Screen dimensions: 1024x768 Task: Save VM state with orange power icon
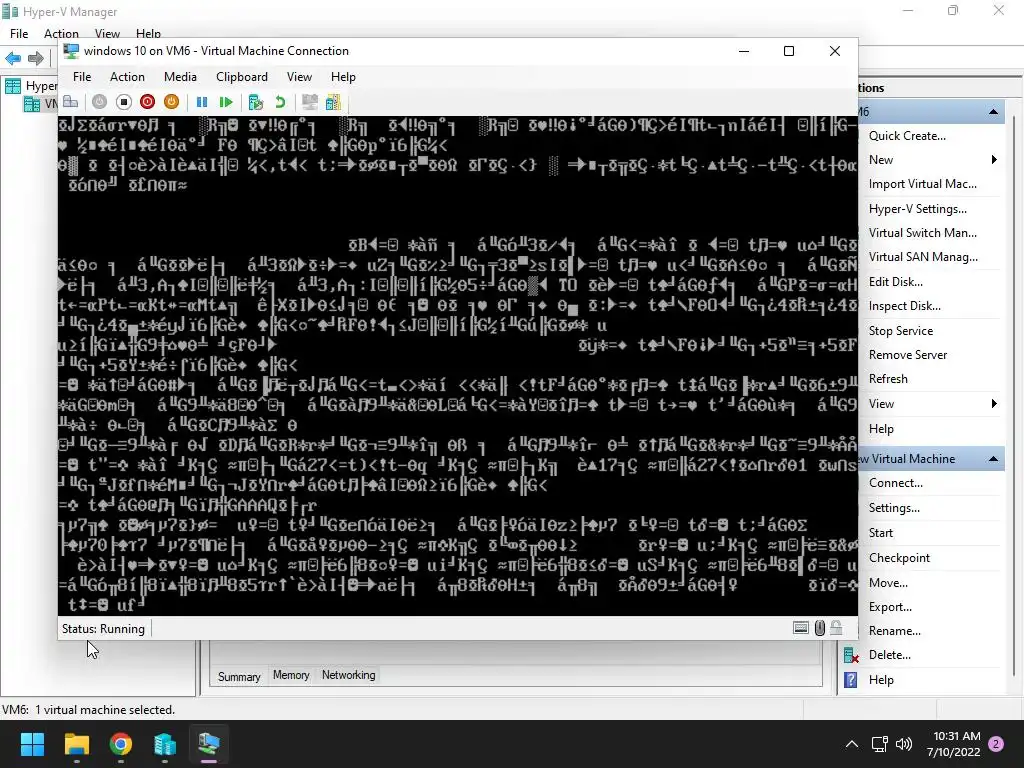(x=171, y=102)
